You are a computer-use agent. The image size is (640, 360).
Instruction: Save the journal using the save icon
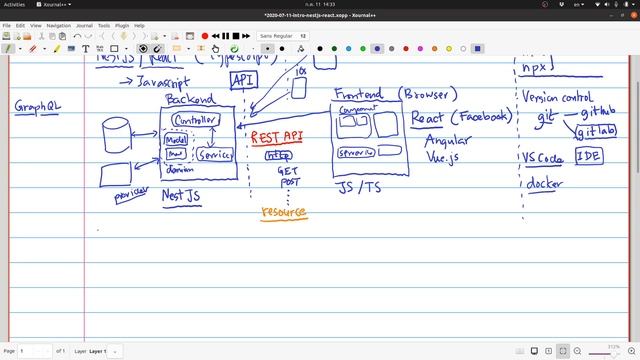(7, 36)
